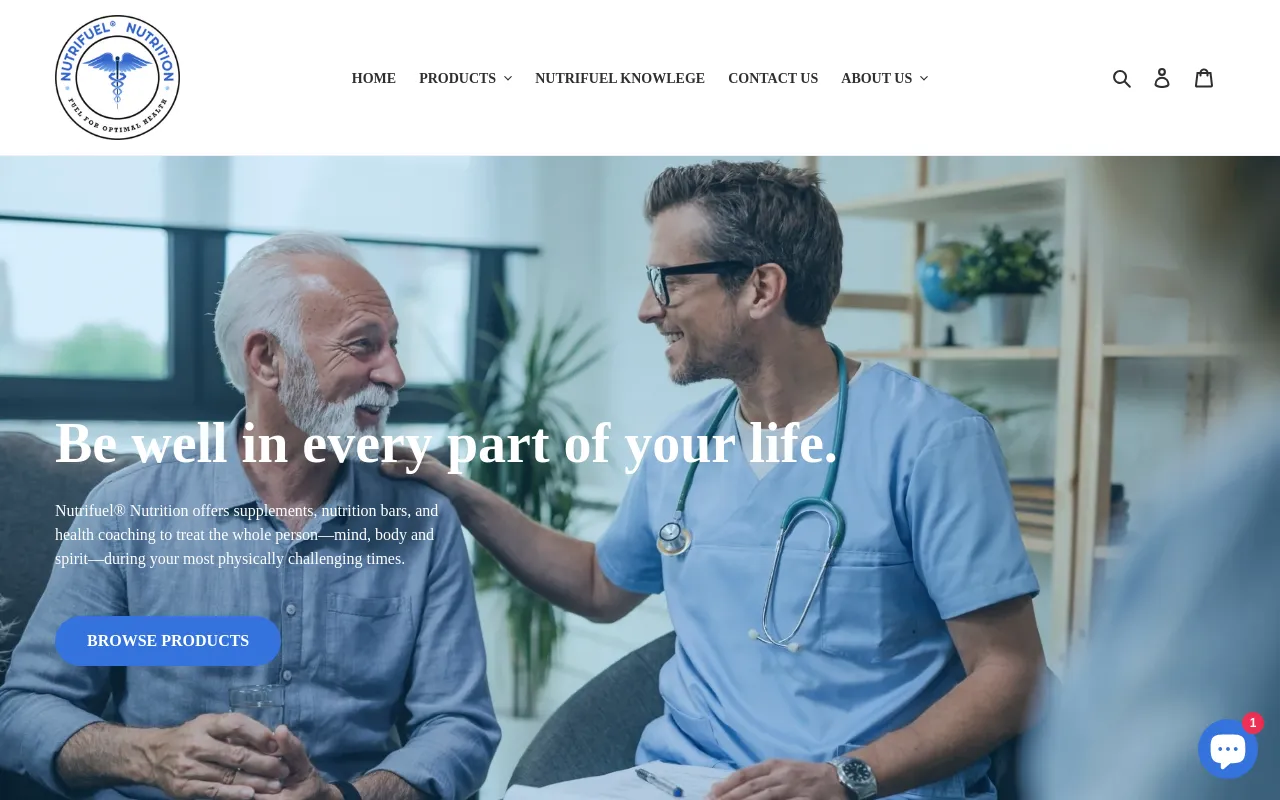
Task: Expand the PRODUCTS dropdown chevron
Action: (x=508, y=78)
